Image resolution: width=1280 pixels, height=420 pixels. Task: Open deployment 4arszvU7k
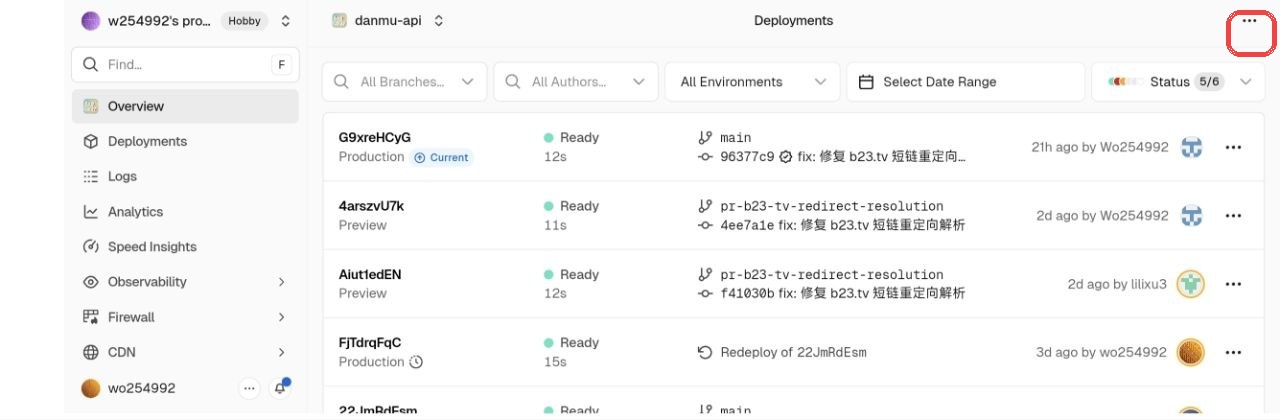pos(371,206)
